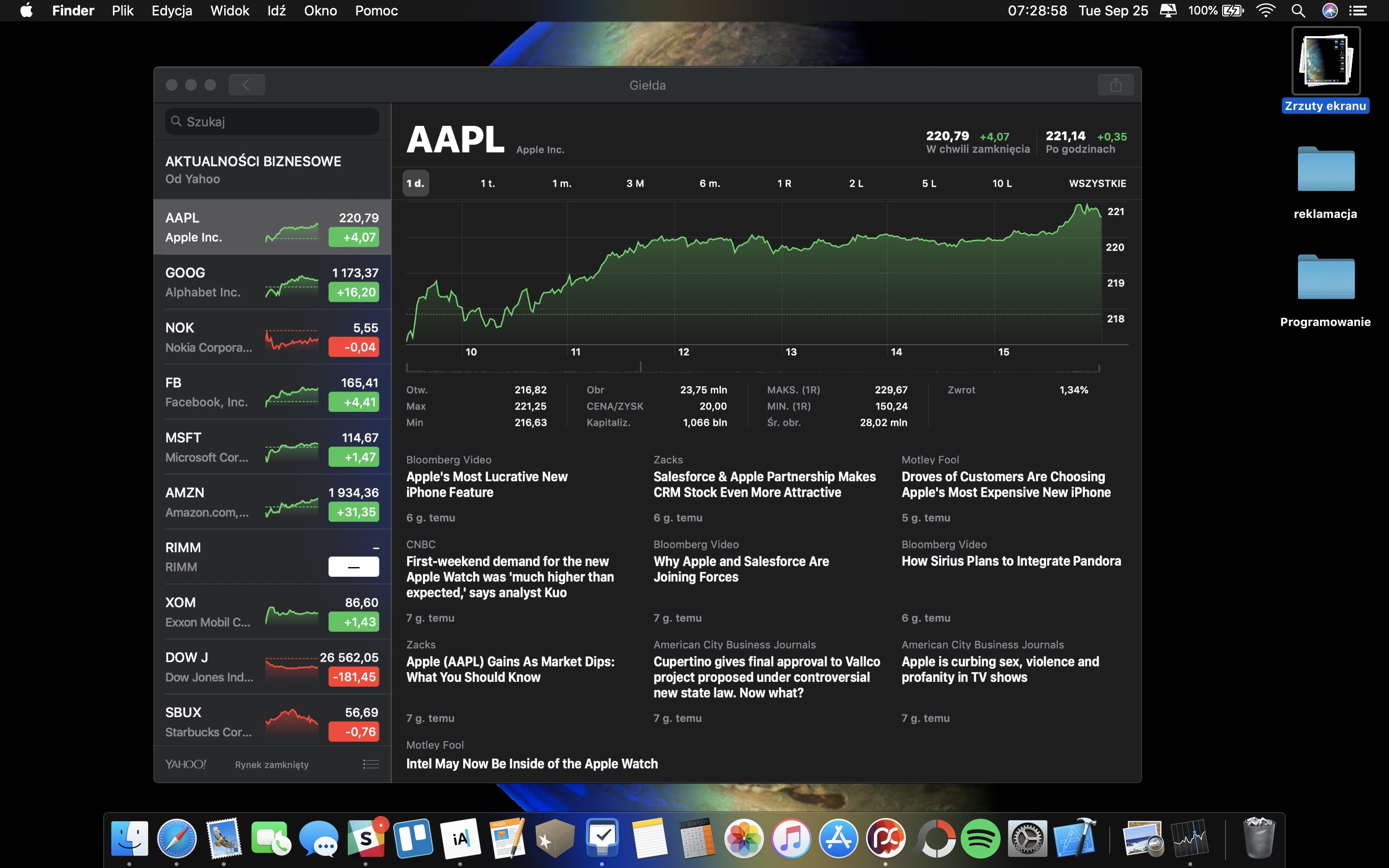Toggle AAPL change badge +4,07

(354, 237)
